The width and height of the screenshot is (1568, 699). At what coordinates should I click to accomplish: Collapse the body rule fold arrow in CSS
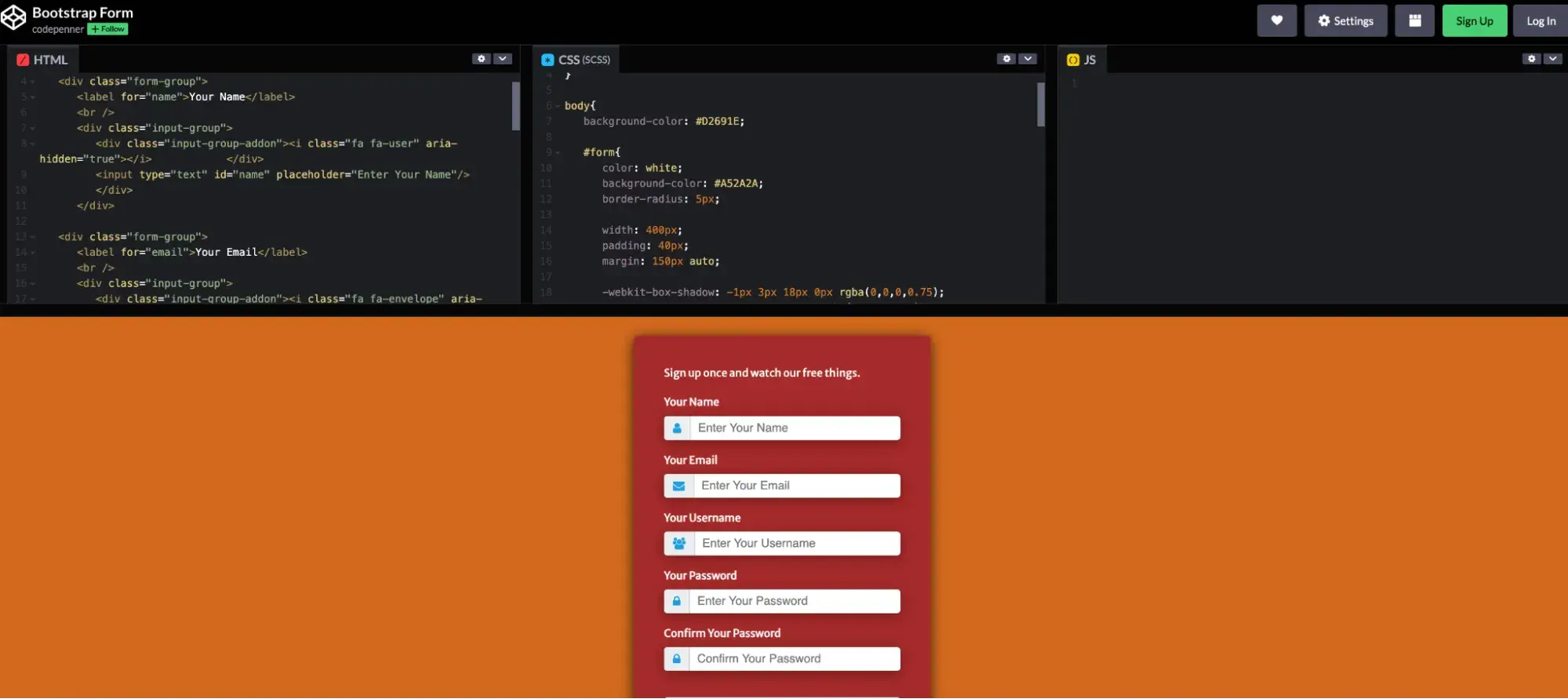coord(558,106)
